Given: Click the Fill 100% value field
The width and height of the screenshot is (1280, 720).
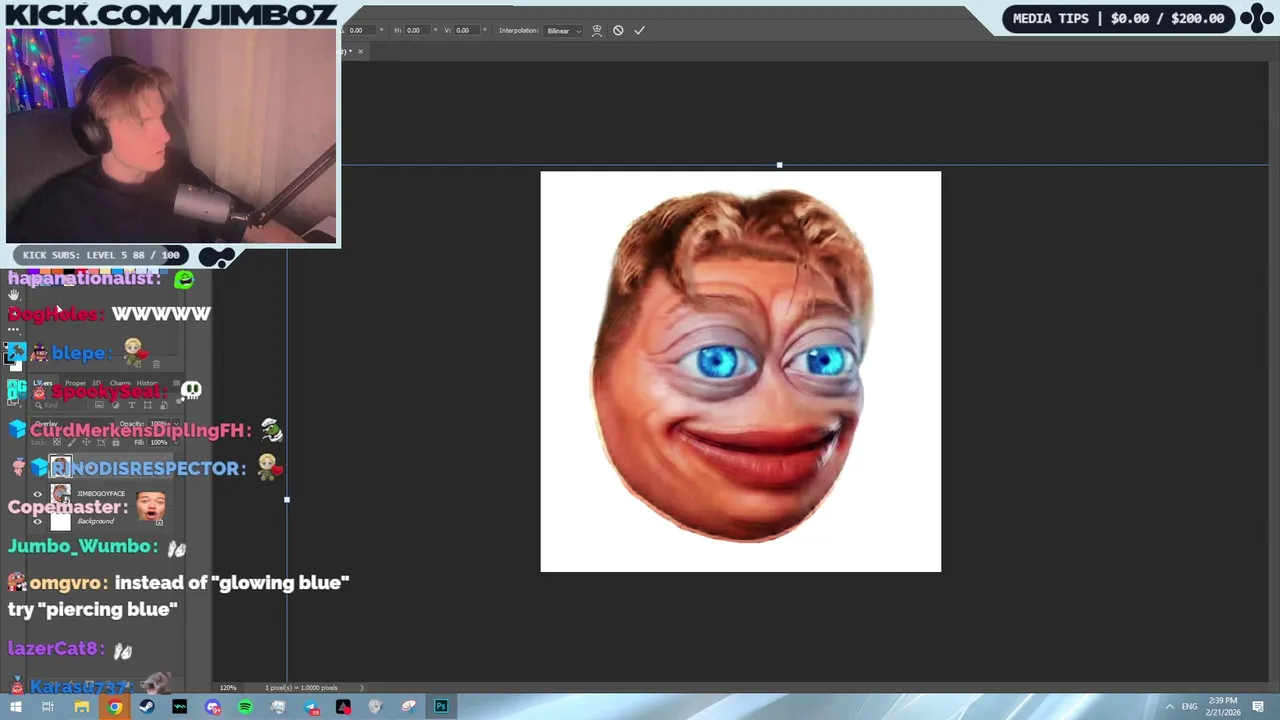Looking at the screenshot, I should [159, 443].
